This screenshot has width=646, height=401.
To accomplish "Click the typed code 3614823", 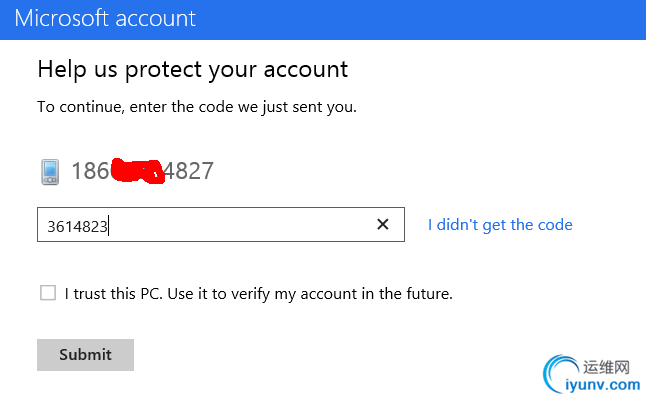I will tap(78, 226).
